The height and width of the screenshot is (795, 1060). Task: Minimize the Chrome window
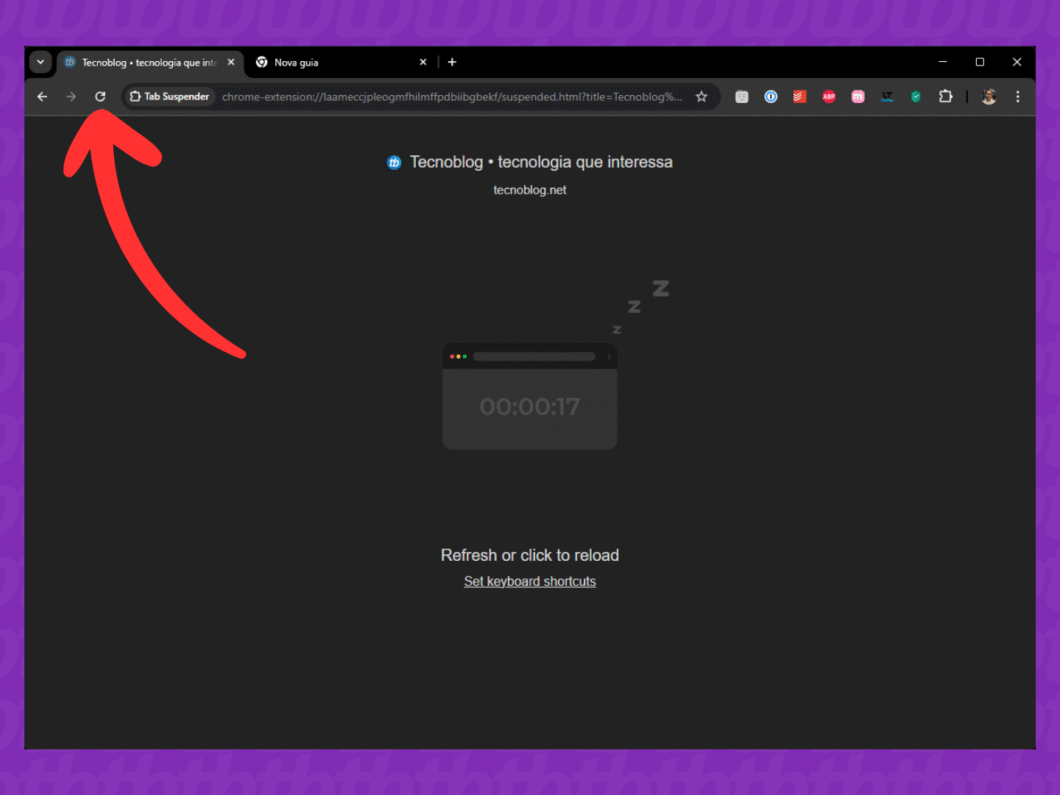(x=942, y=62)
